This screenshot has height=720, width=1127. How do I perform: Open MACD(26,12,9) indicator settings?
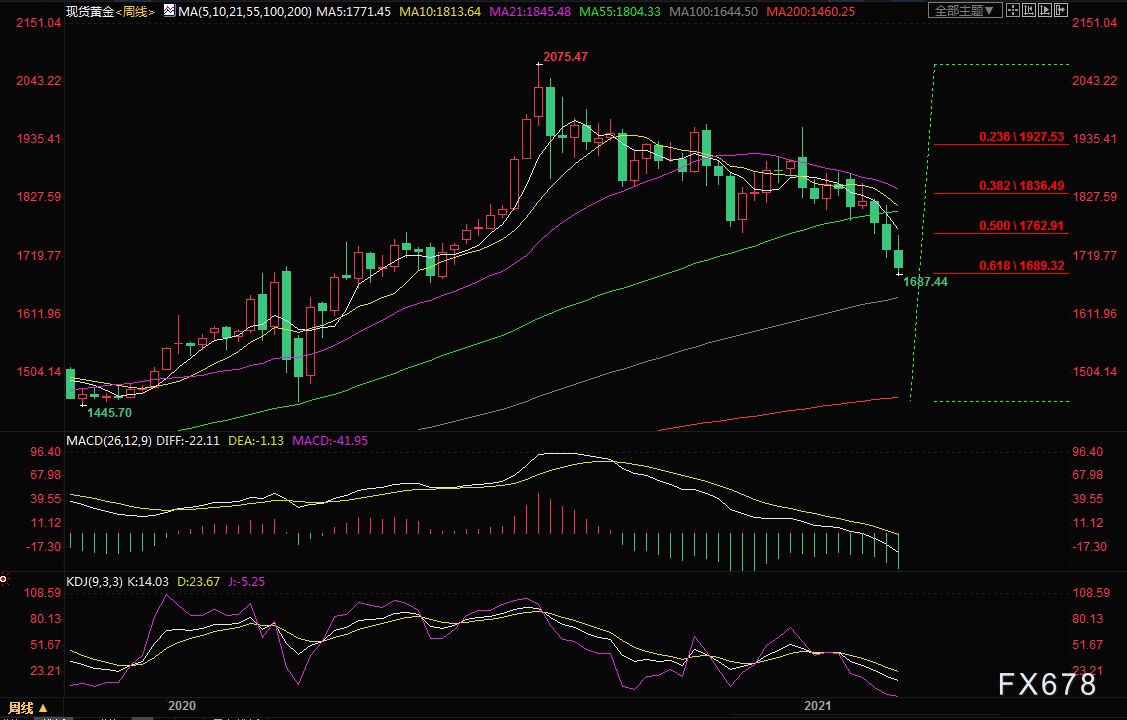(109, 440)
